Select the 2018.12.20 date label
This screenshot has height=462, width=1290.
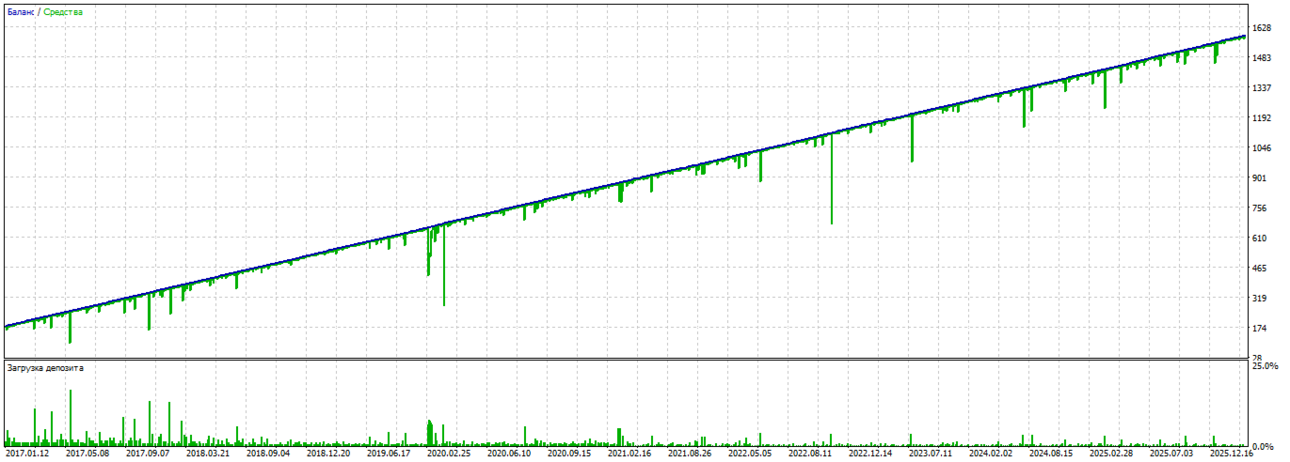coord(327,453)
